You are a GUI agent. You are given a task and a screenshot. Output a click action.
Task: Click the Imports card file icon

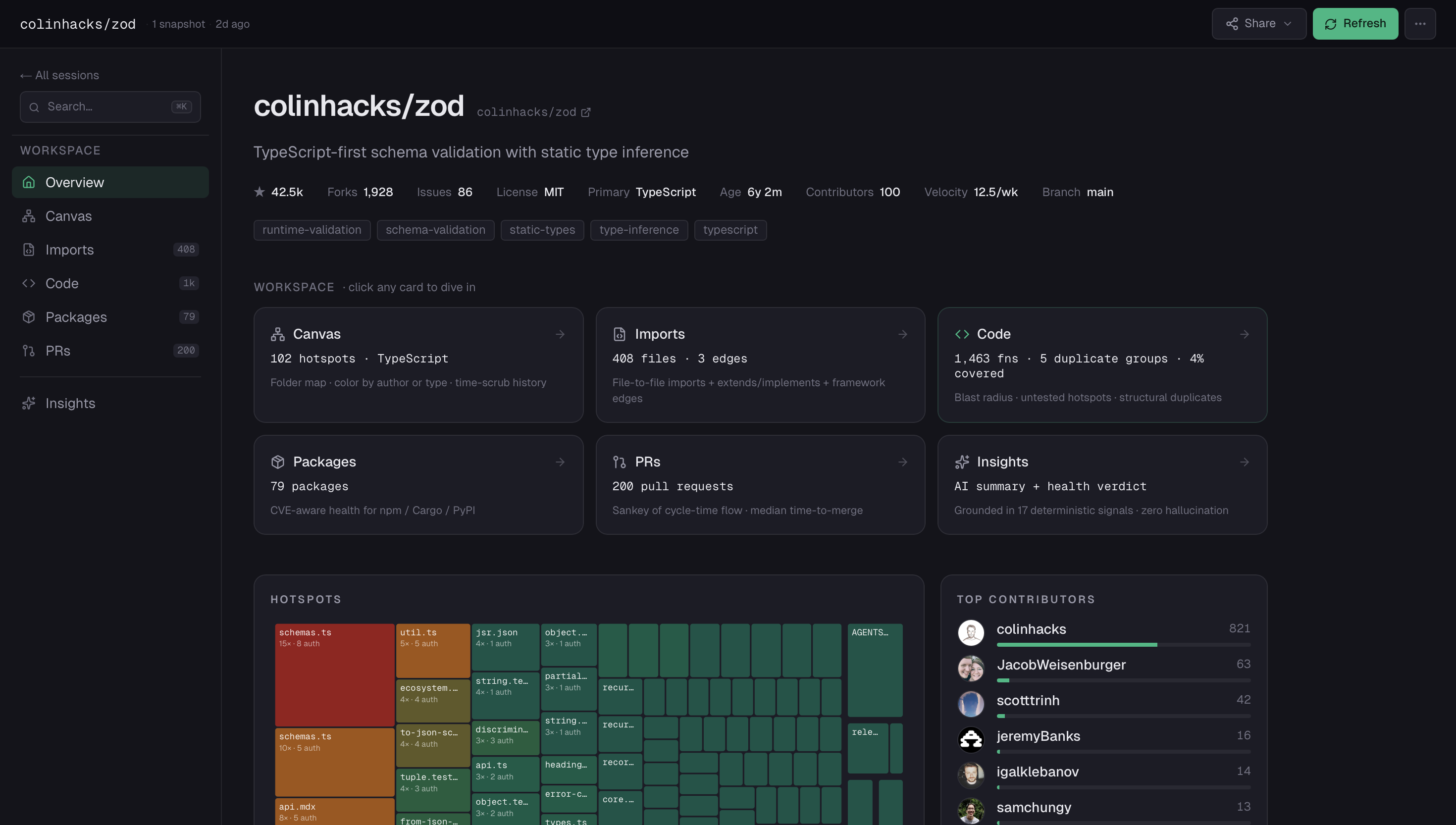coord(619,334)
